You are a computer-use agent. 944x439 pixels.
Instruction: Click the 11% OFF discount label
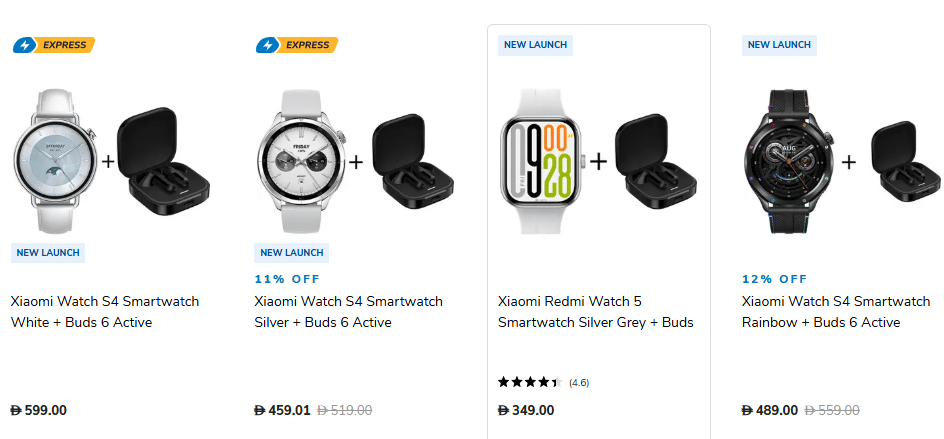click(287, 279)
